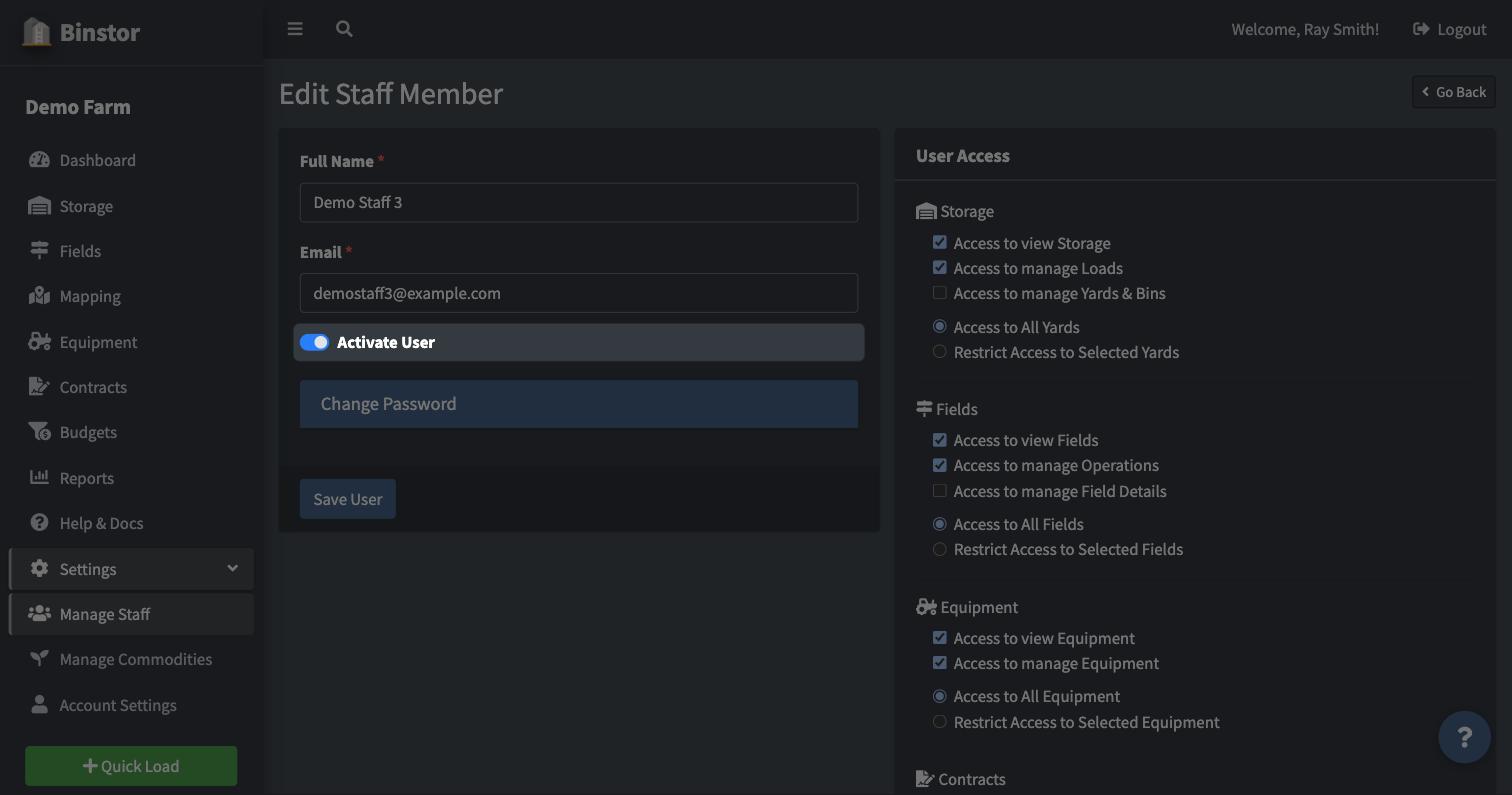Click the Binstor building logo icon
This screenshot has height=795, width=1512.
tap(36, 32)
